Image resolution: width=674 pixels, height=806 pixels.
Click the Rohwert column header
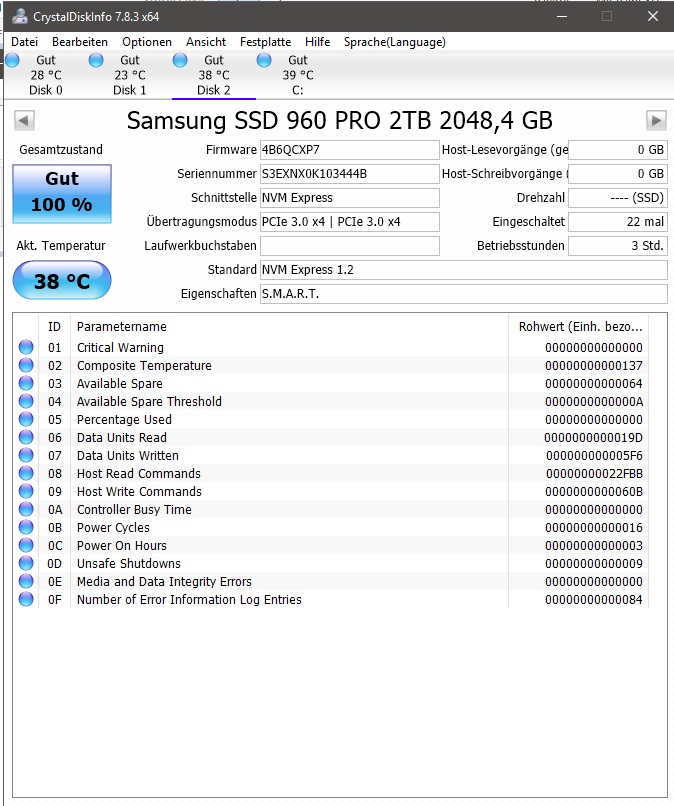tap(578, 327)
